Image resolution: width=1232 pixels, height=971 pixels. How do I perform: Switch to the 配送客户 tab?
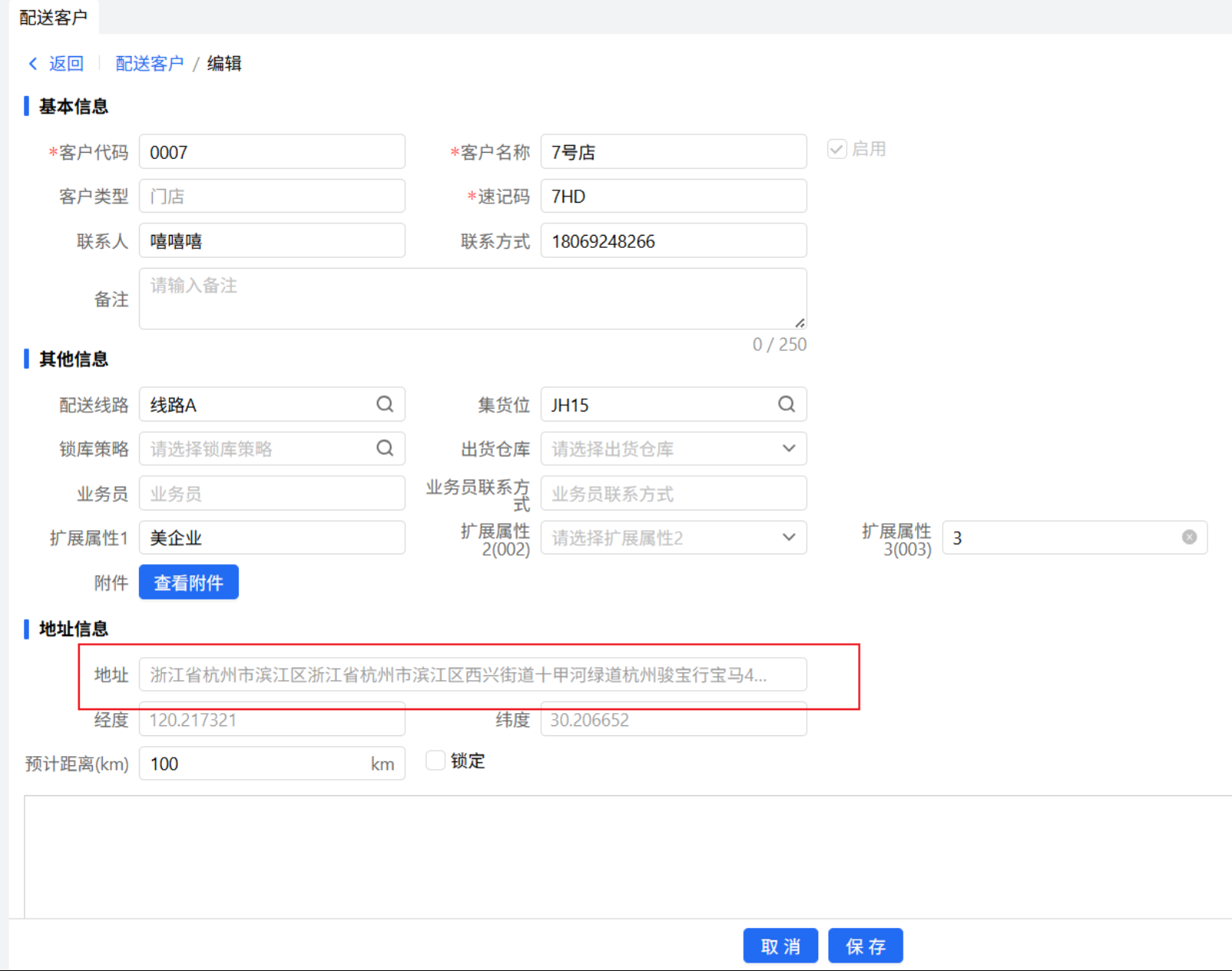pyautogui.click(x=54, y=17)
